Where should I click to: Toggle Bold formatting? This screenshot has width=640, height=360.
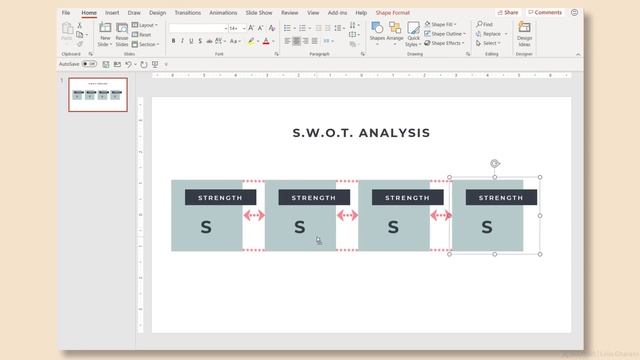(173, 41)
